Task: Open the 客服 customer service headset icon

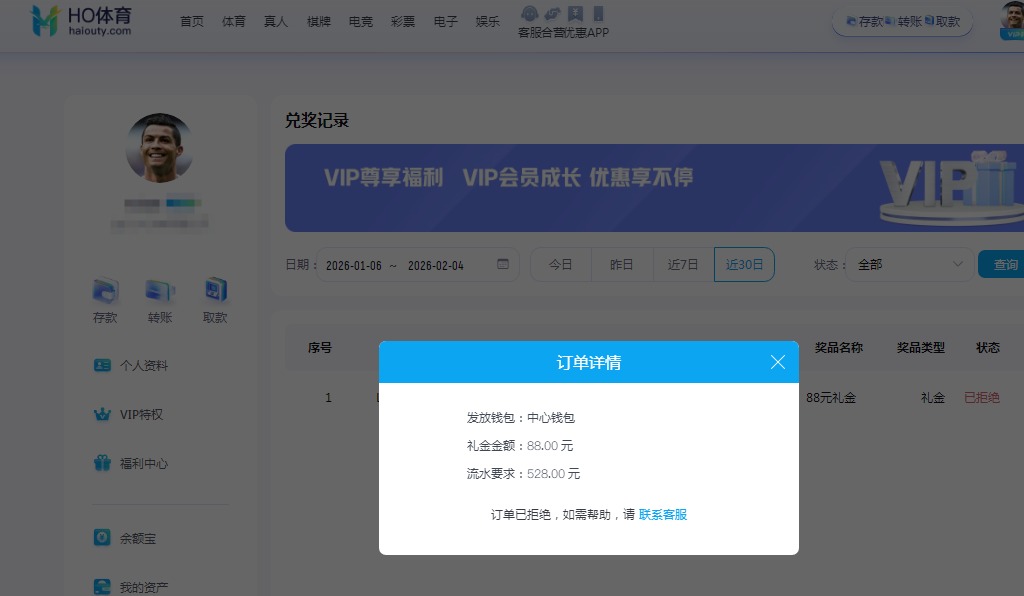Action: [529, 13]
